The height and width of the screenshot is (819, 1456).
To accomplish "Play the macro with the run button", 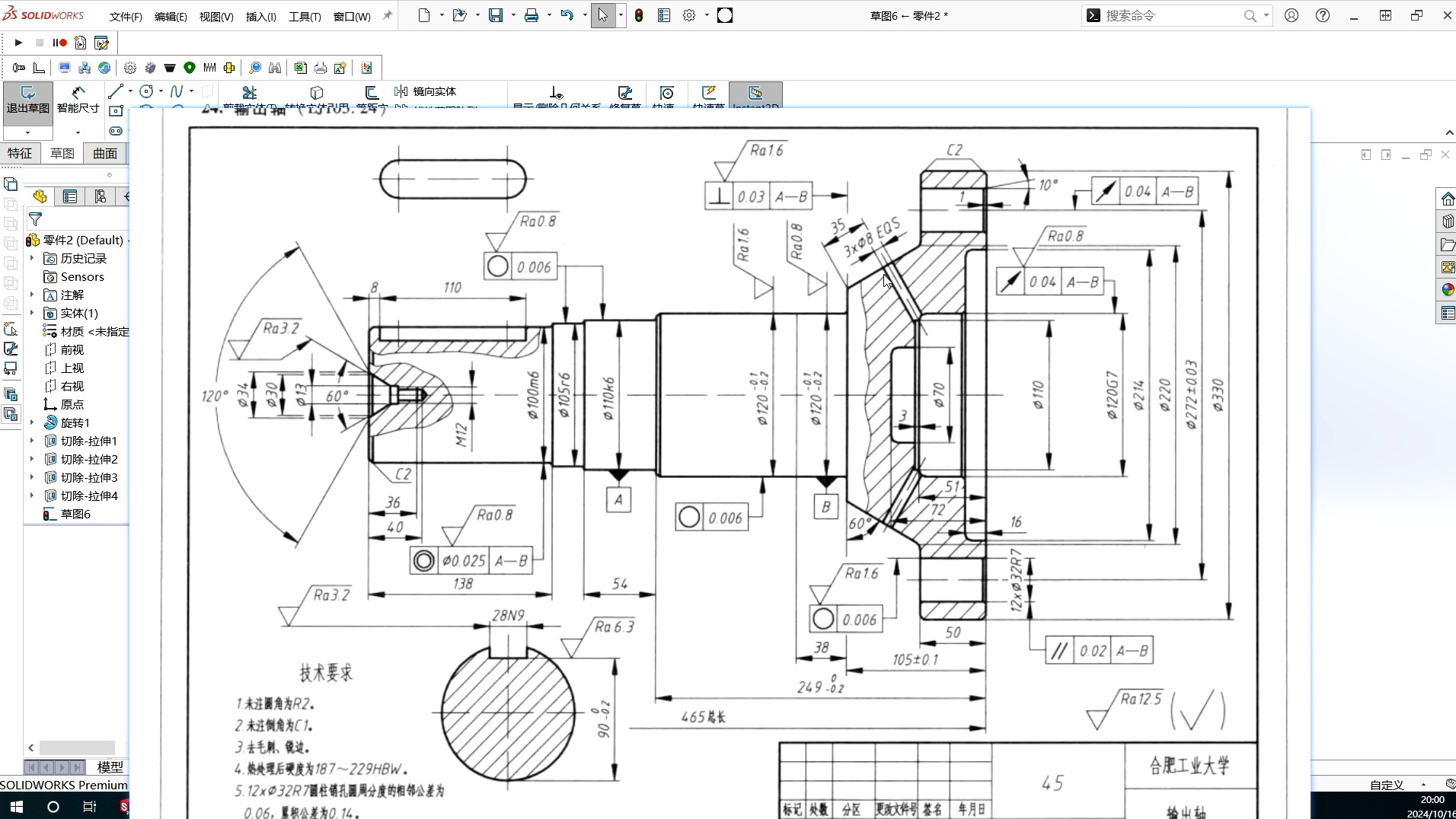I will [x=19, y=43].
